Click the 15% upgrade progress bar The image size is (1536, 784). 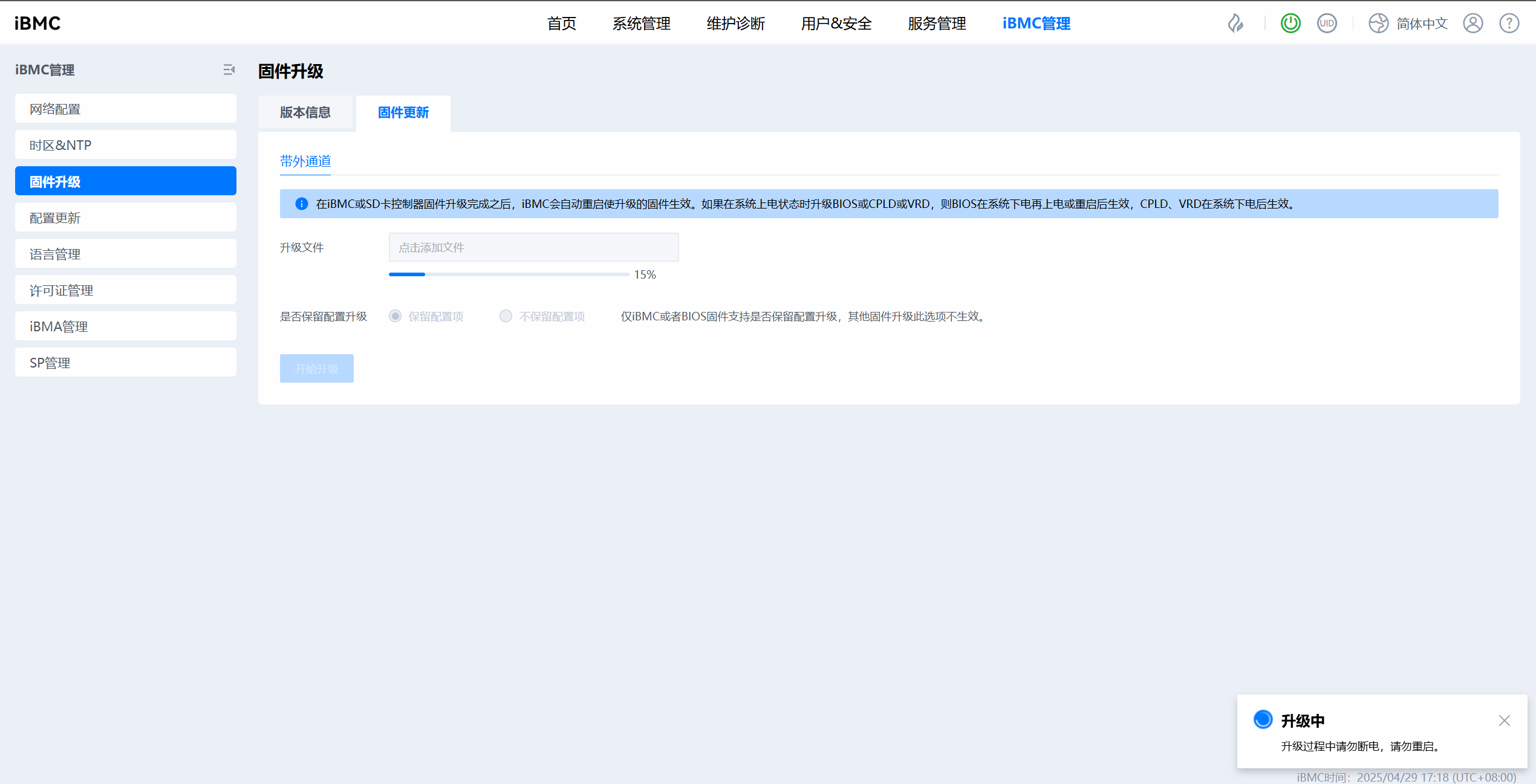pyautogui.click(x=509, y=274)
